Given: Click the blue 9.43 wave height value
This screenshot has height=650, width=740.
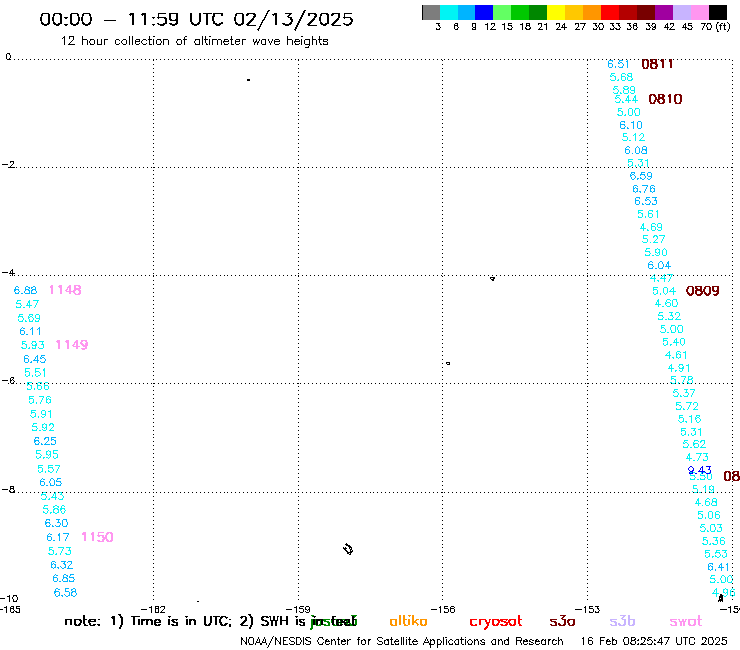Looking at the screenshot, I should [699, 470].
